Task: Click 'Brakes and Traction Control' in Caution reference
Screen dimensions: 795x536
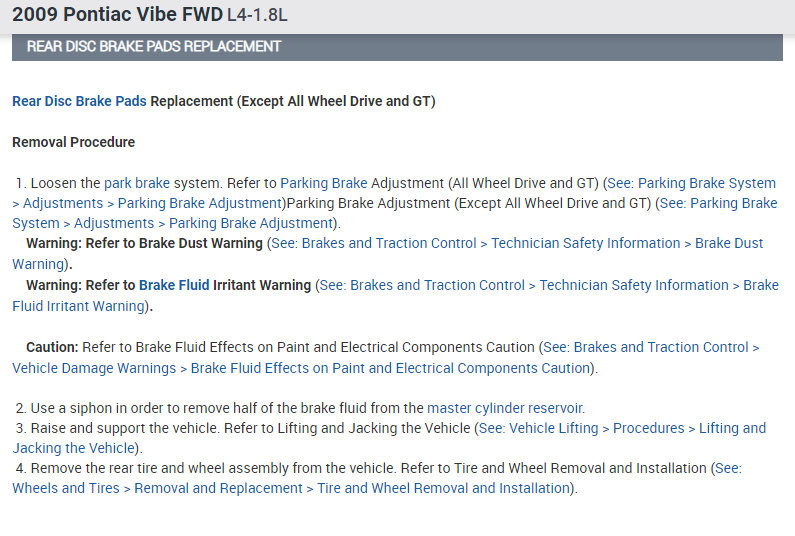Action: click(x=661, y=347)
